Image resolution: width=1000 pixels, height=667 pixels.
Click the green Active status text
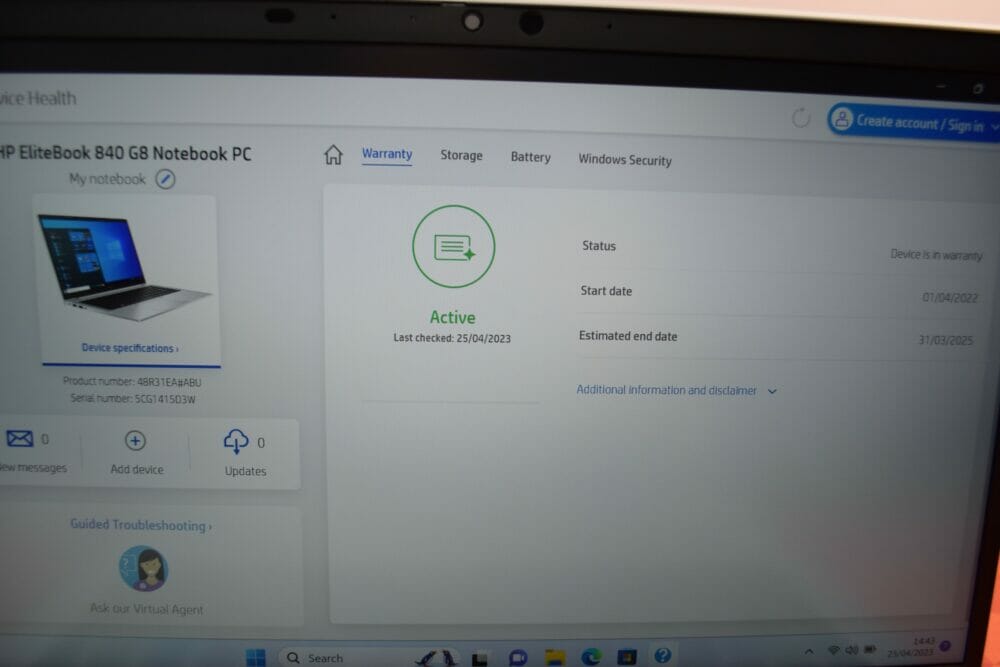tap(453, 317)
